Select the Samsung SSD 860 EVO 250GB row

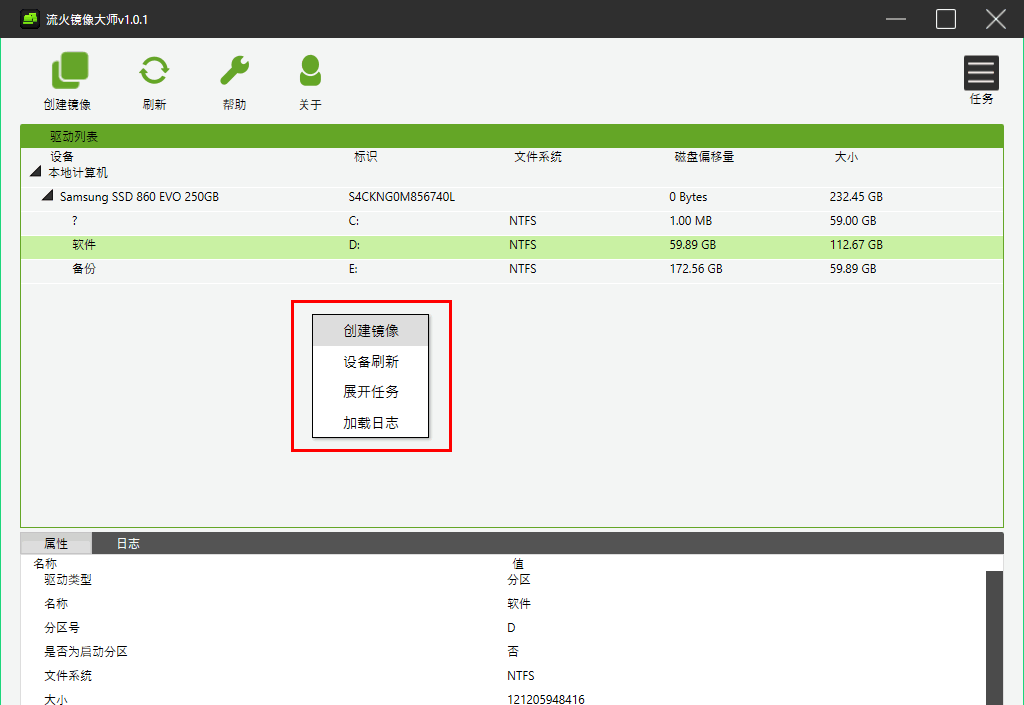click(x=512, y=196)
